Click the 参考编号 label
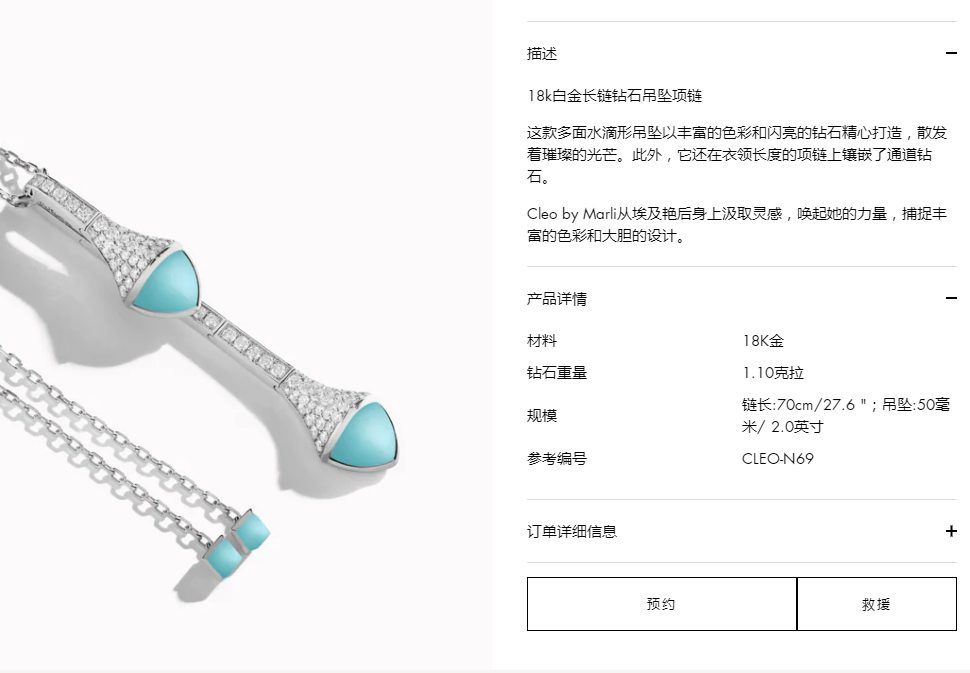Viewport: 970px width, 673px height. pyautogui.click(x=557, y=459)
